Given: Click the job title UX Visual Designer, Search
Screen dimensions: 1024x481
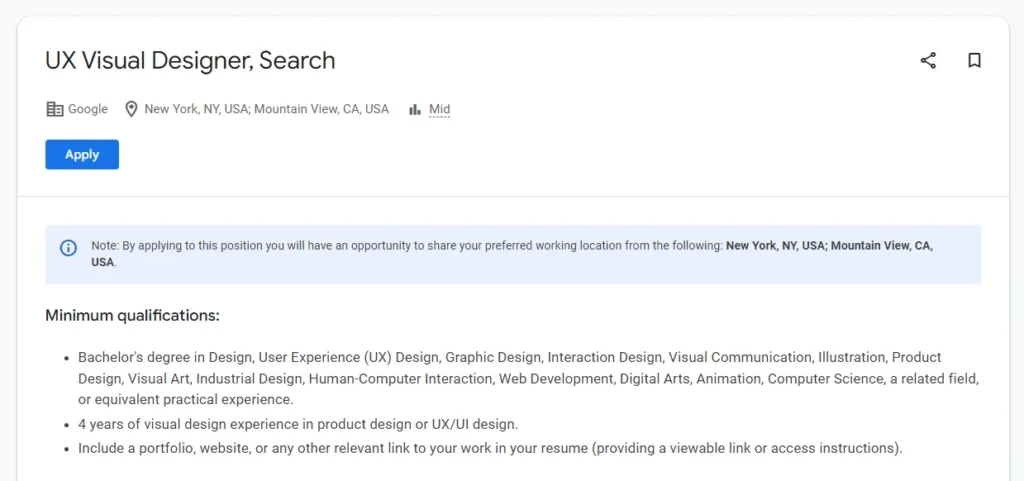Looking at the screenshot, I should (x=190, y=60).
